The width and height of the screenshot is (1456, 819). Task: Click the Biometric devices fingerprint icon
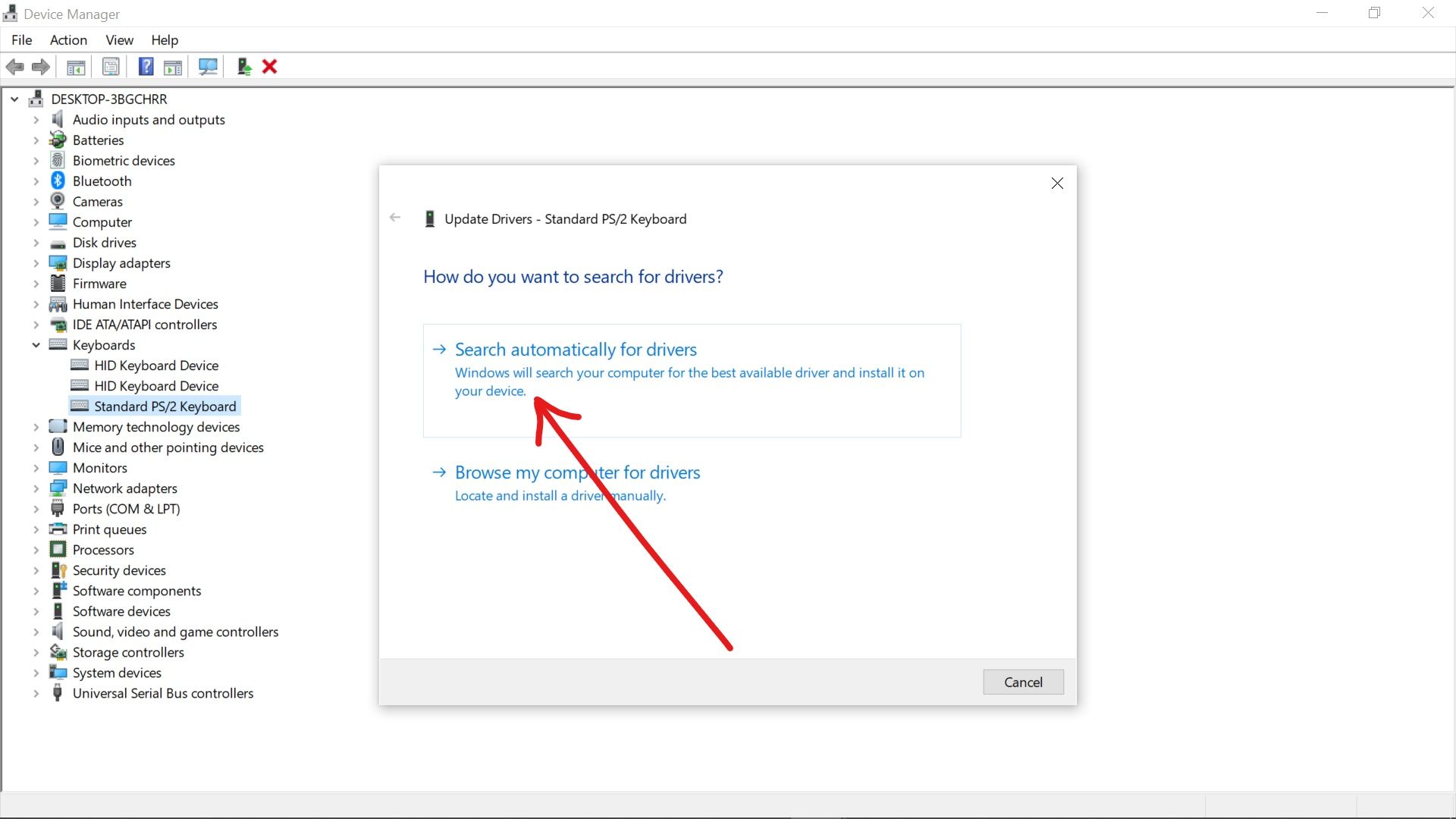58,160
